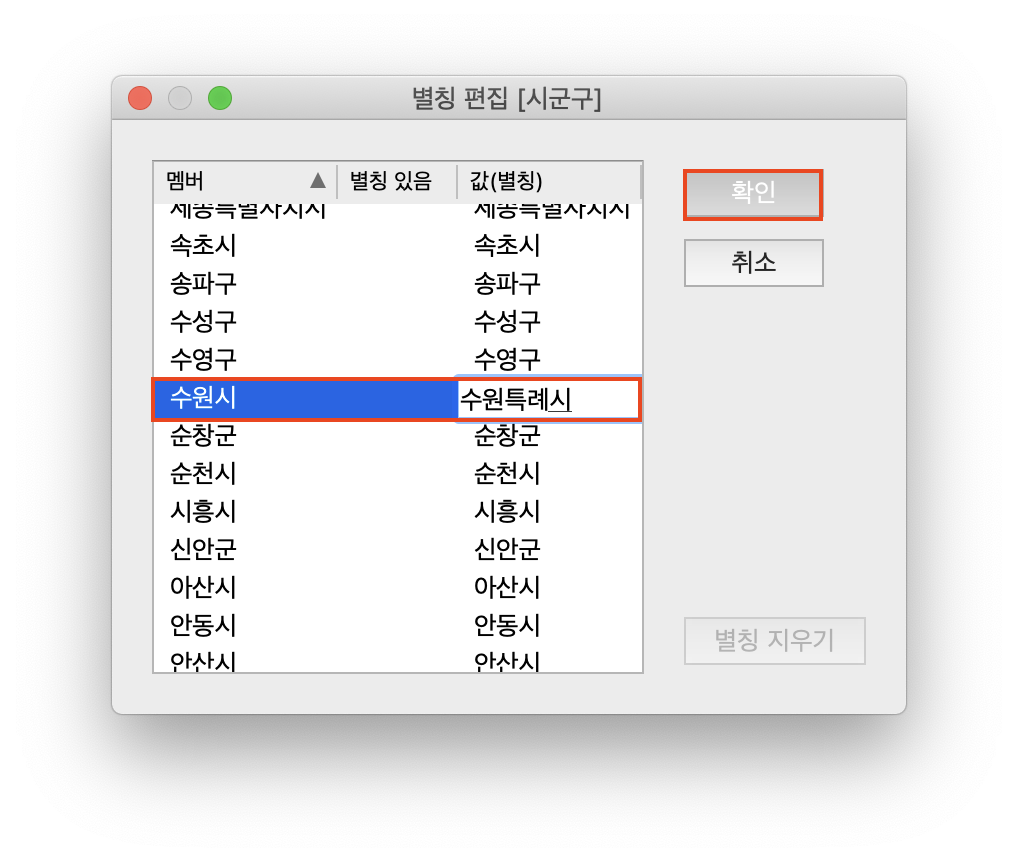Select the 순창군 member row
The width and height of the screenshot is (1018, 862).
click(x=397, y=436)
